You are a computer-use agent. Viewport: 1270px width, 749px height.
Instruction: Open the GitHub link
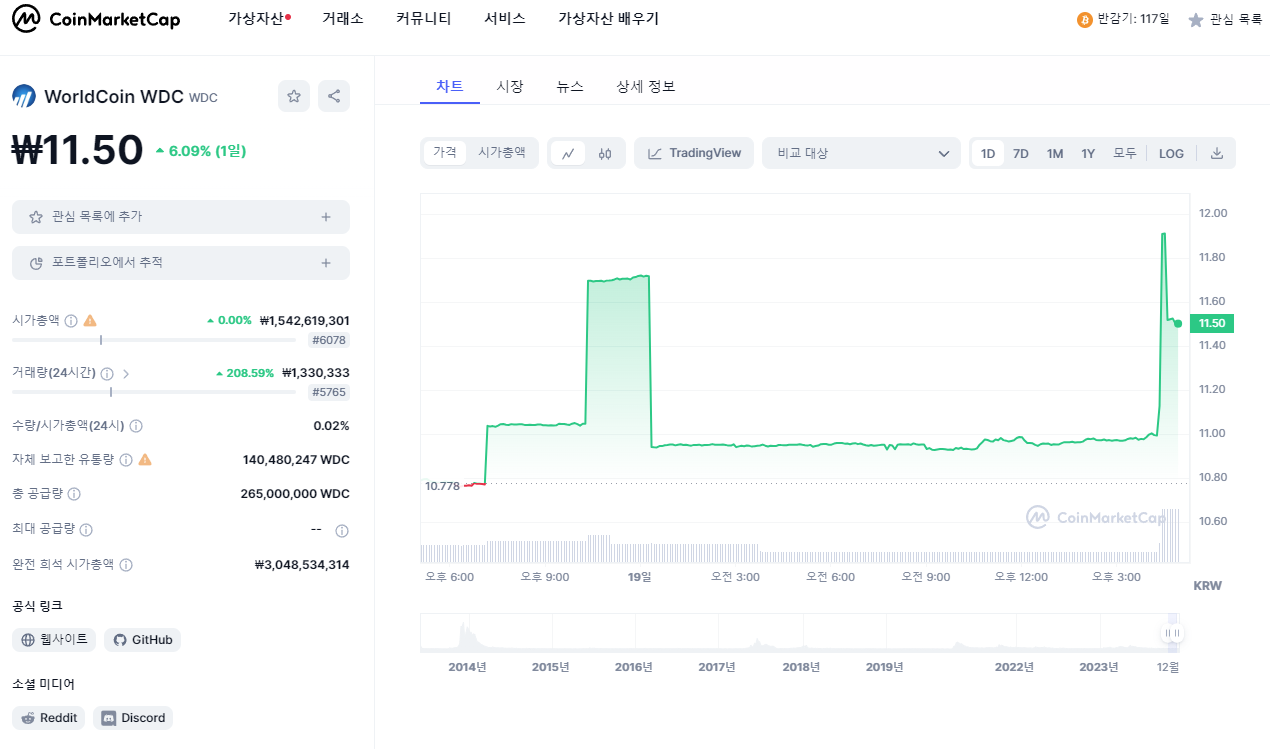tap(143, 640)
